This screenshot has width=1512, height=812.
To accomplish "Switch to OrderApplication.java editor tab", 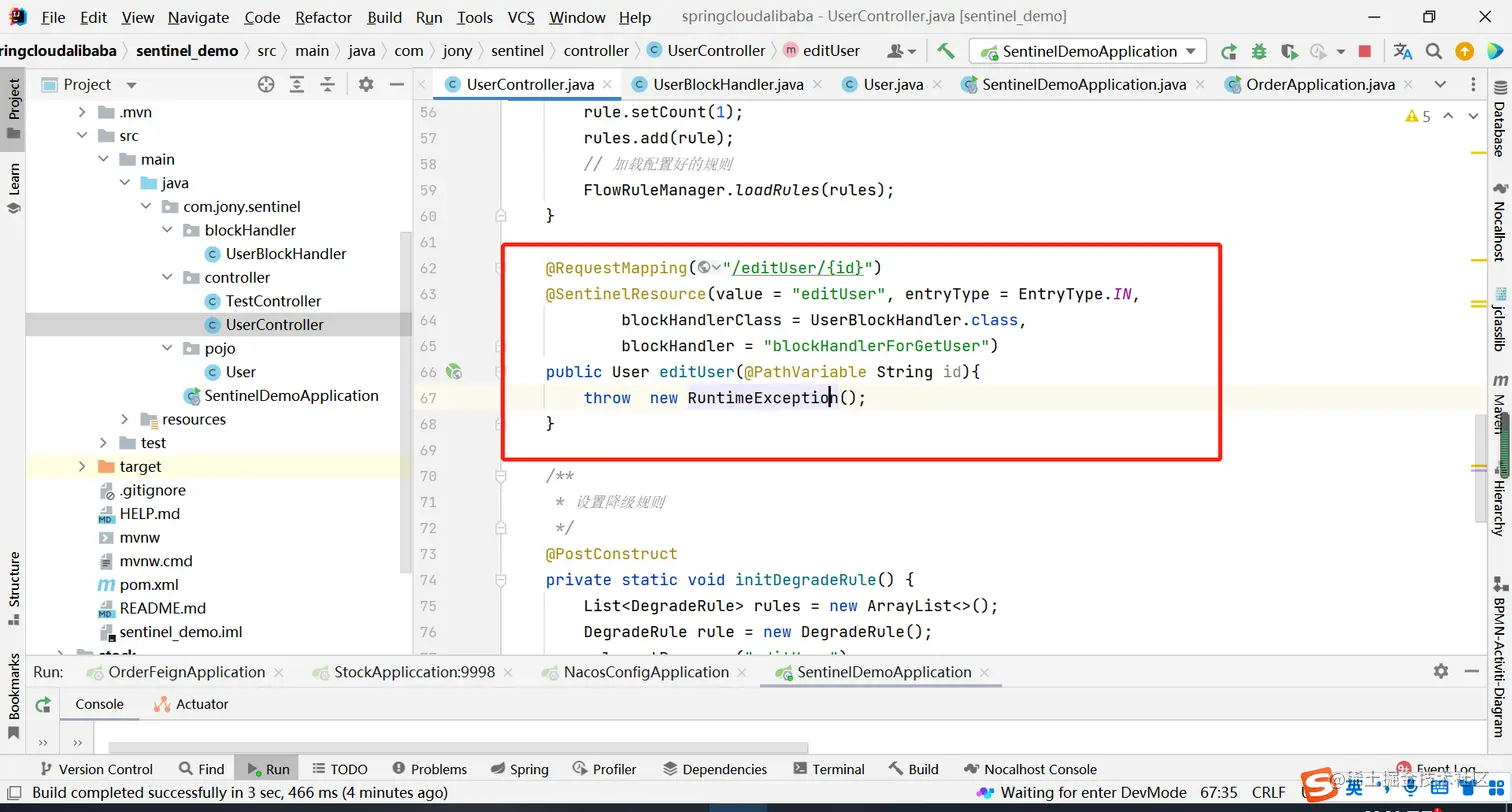I will tap(1320, 85).
